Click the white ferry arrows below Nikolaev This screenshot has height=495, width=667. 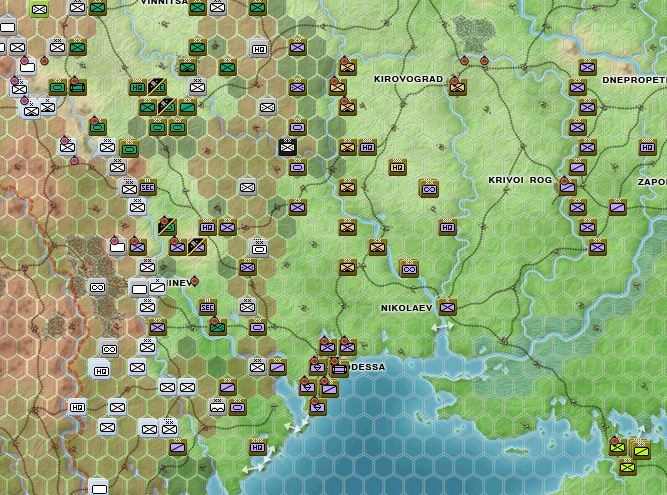442,327
